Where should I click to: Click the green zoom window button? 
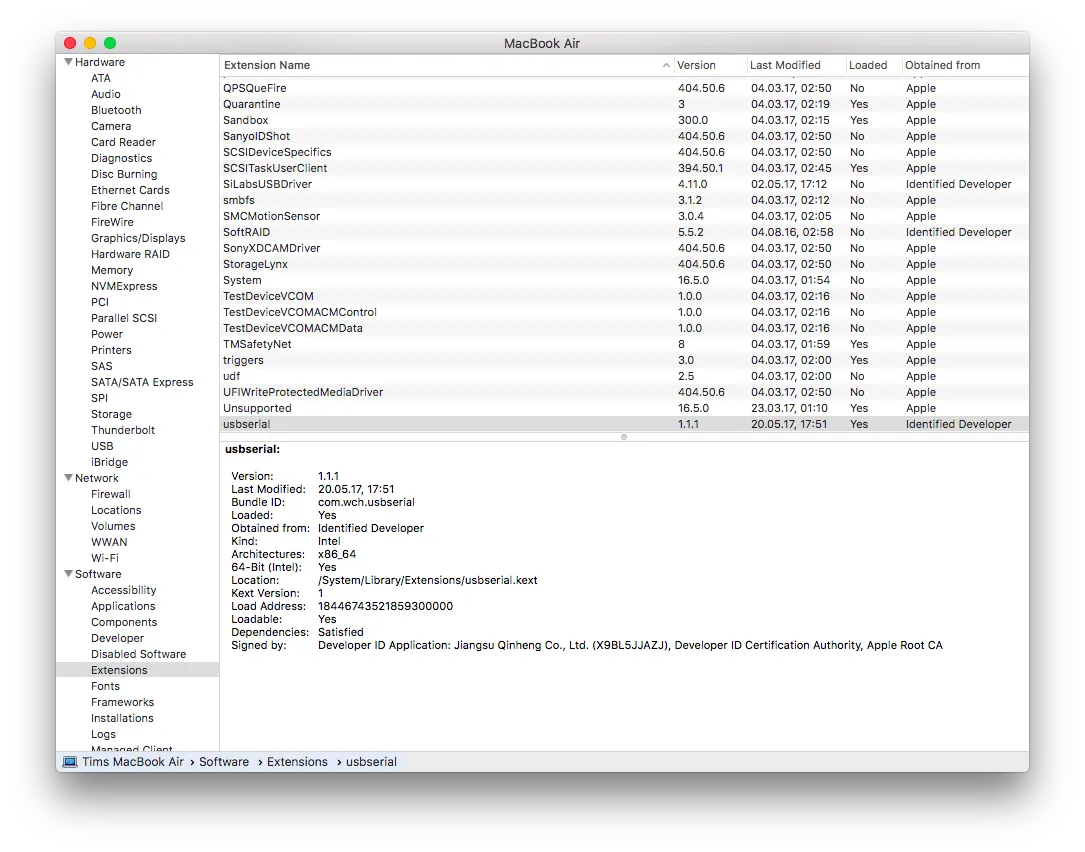pyautogui.click(x=110, y=43)
